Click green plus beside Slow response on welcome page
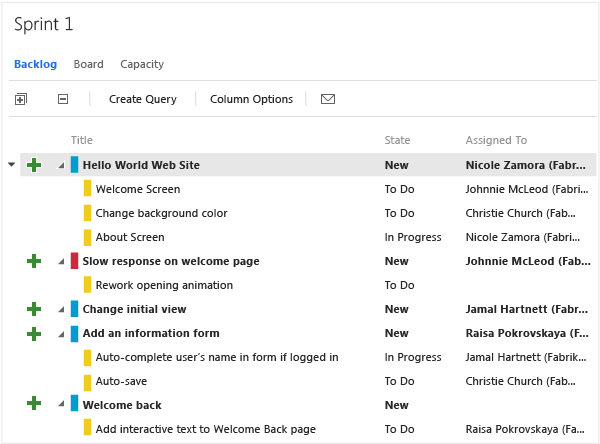 [34, 261]
